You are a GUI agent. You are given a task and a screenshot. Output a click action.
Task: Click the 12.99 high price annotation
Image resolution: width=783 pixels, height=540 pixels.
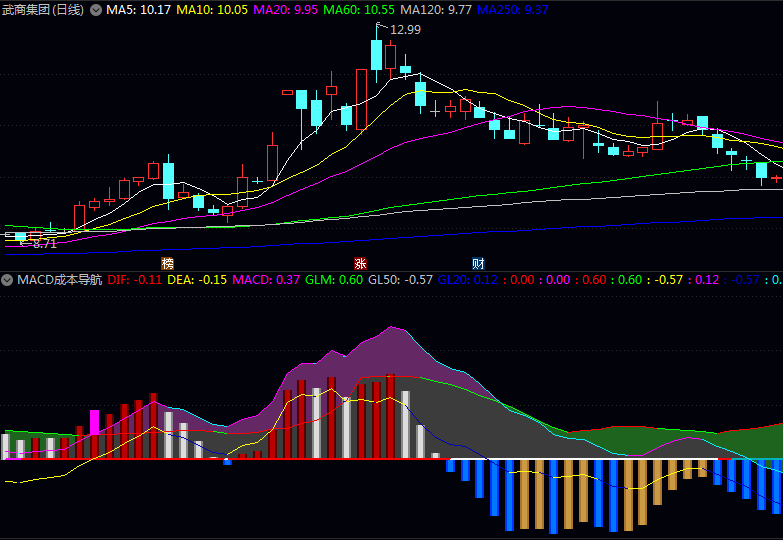[405, 30]
